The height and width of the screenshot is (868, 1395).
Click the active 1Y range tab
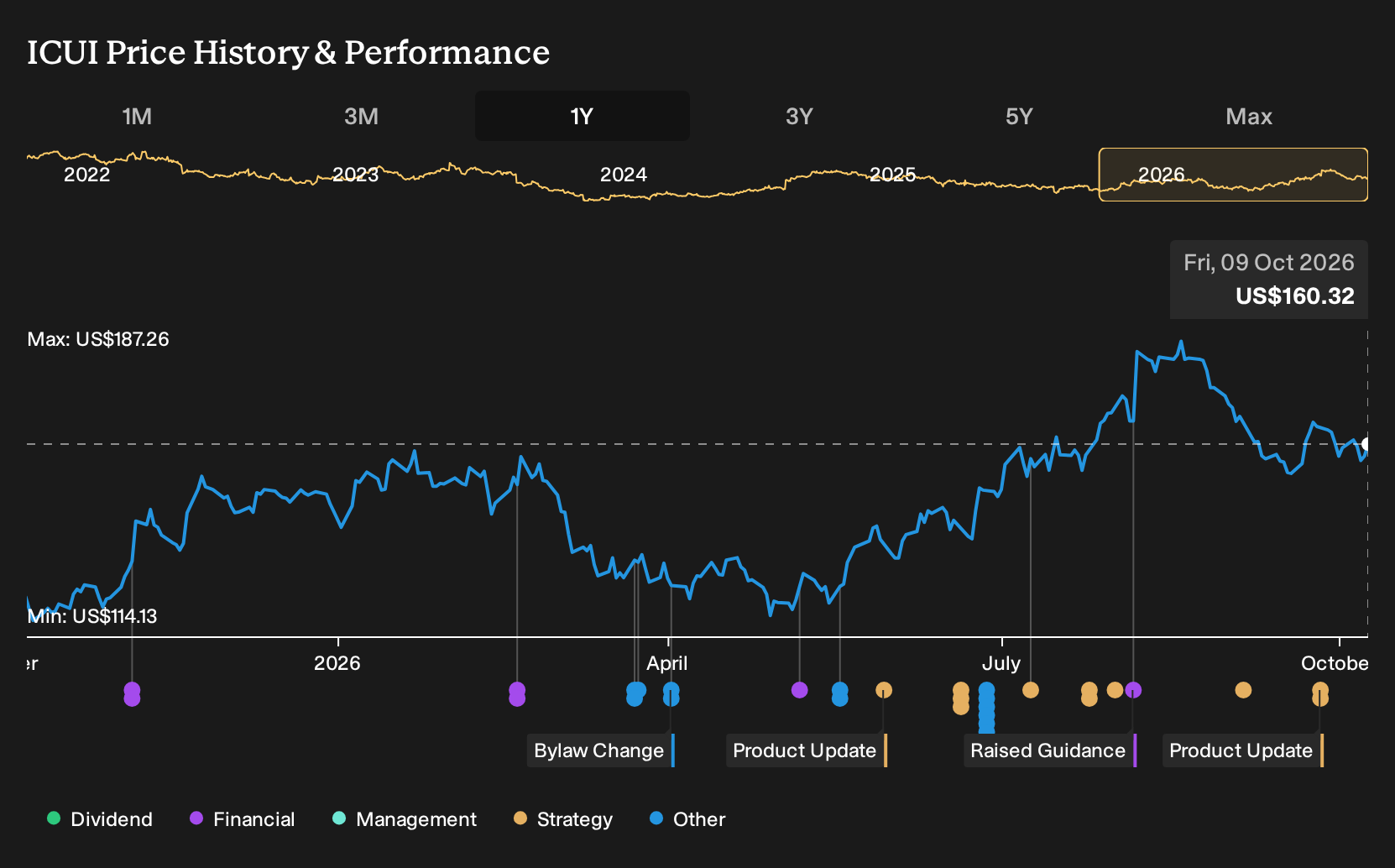tap(583, 116)
